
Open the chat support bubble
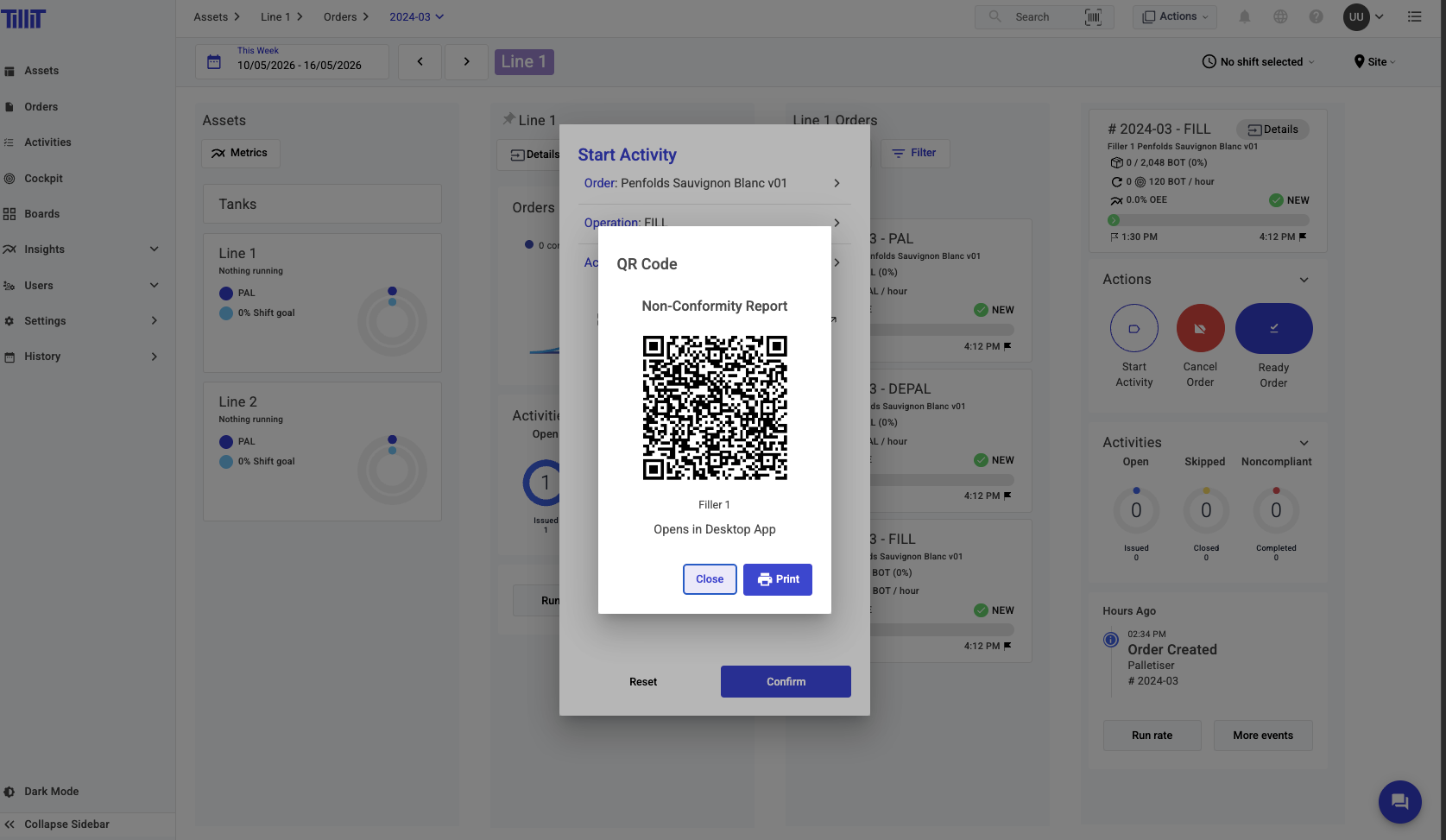(x=1400, y=802)
